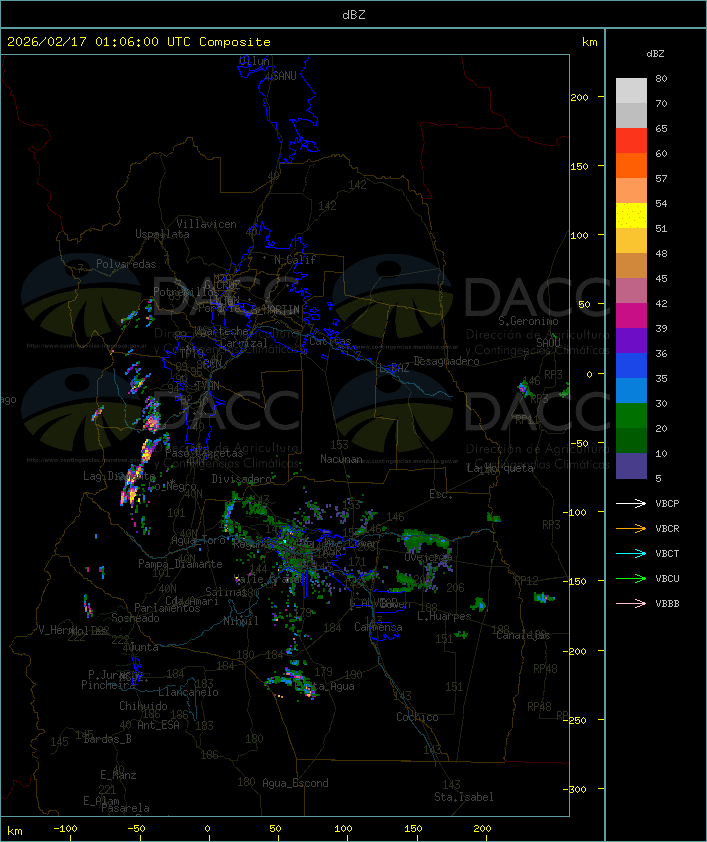Click the legend value 80
The width and height of the screenshot is (707, 842).
click(661, 78)
